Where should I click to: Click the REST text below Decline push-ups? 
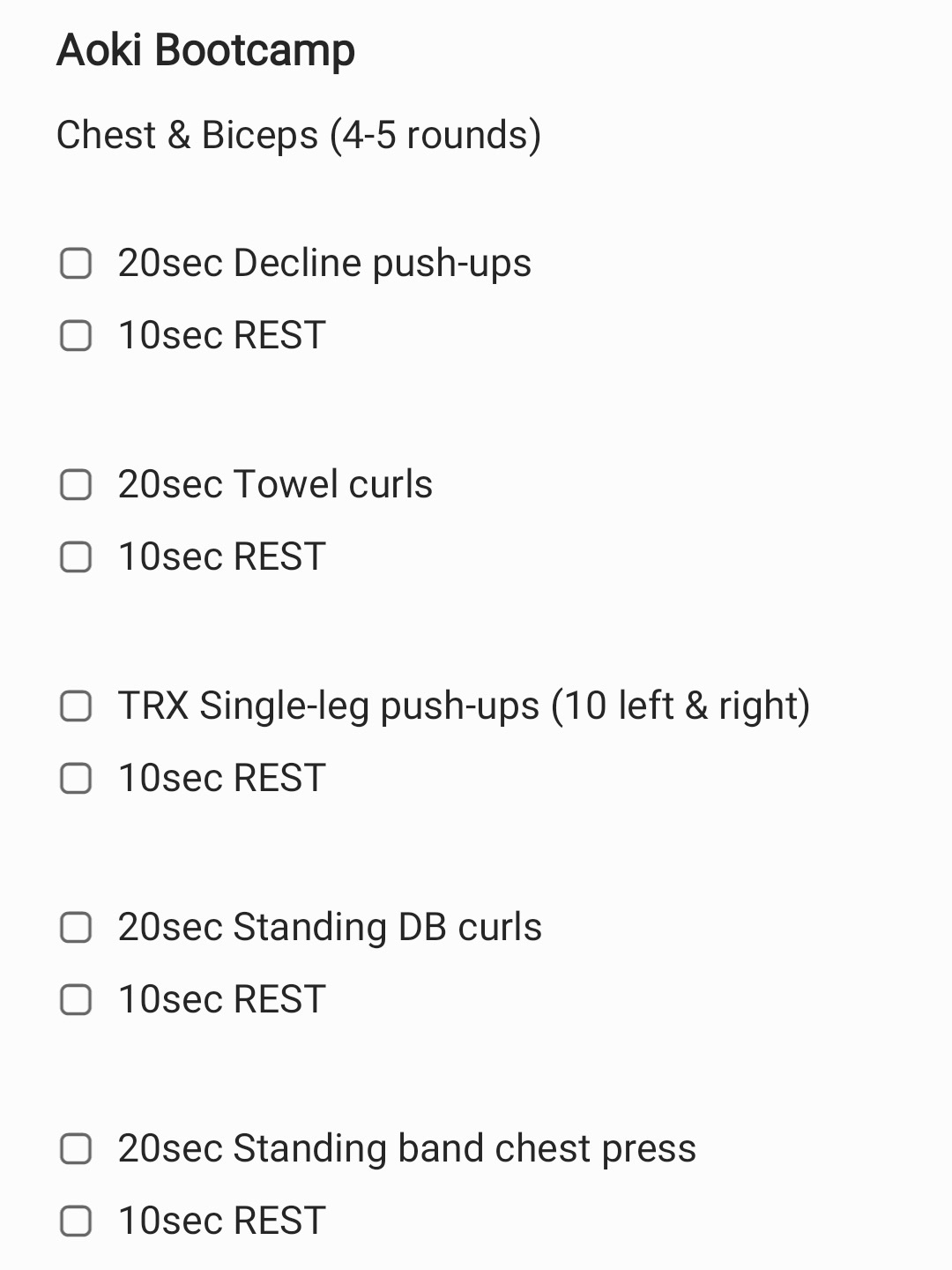tap(222, 335)
